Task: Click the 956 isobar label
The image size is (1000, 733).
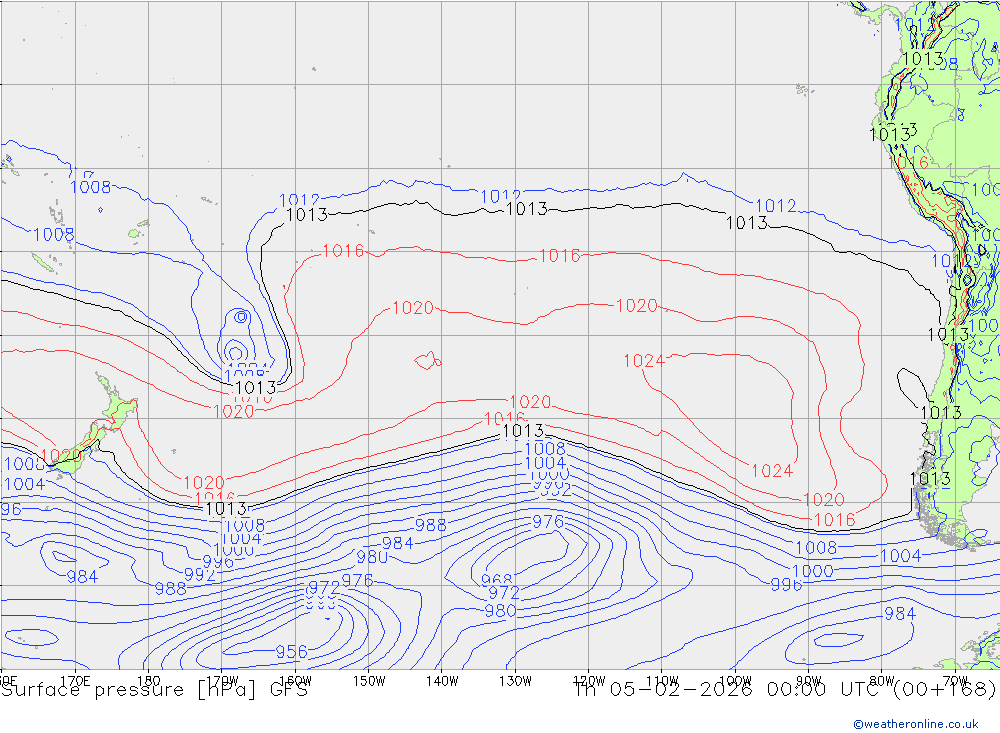Action: click(291, 652)
